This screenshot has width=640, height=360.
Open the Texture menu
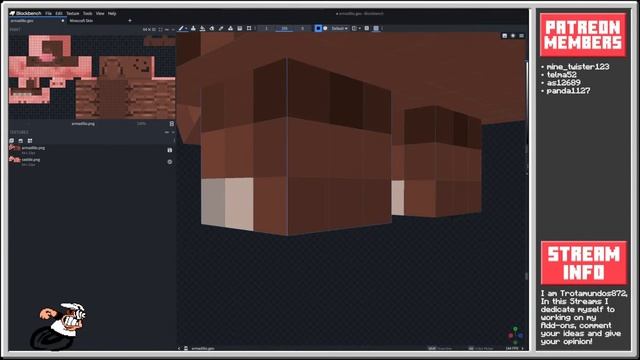tap(73, 13)
